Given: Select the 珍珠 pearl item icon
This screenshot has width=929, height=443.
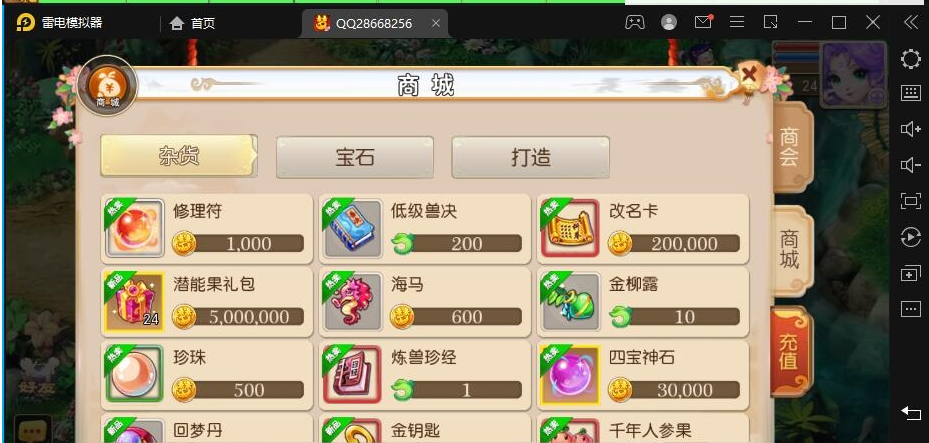Looking at the screenshot, I should 134,375.
